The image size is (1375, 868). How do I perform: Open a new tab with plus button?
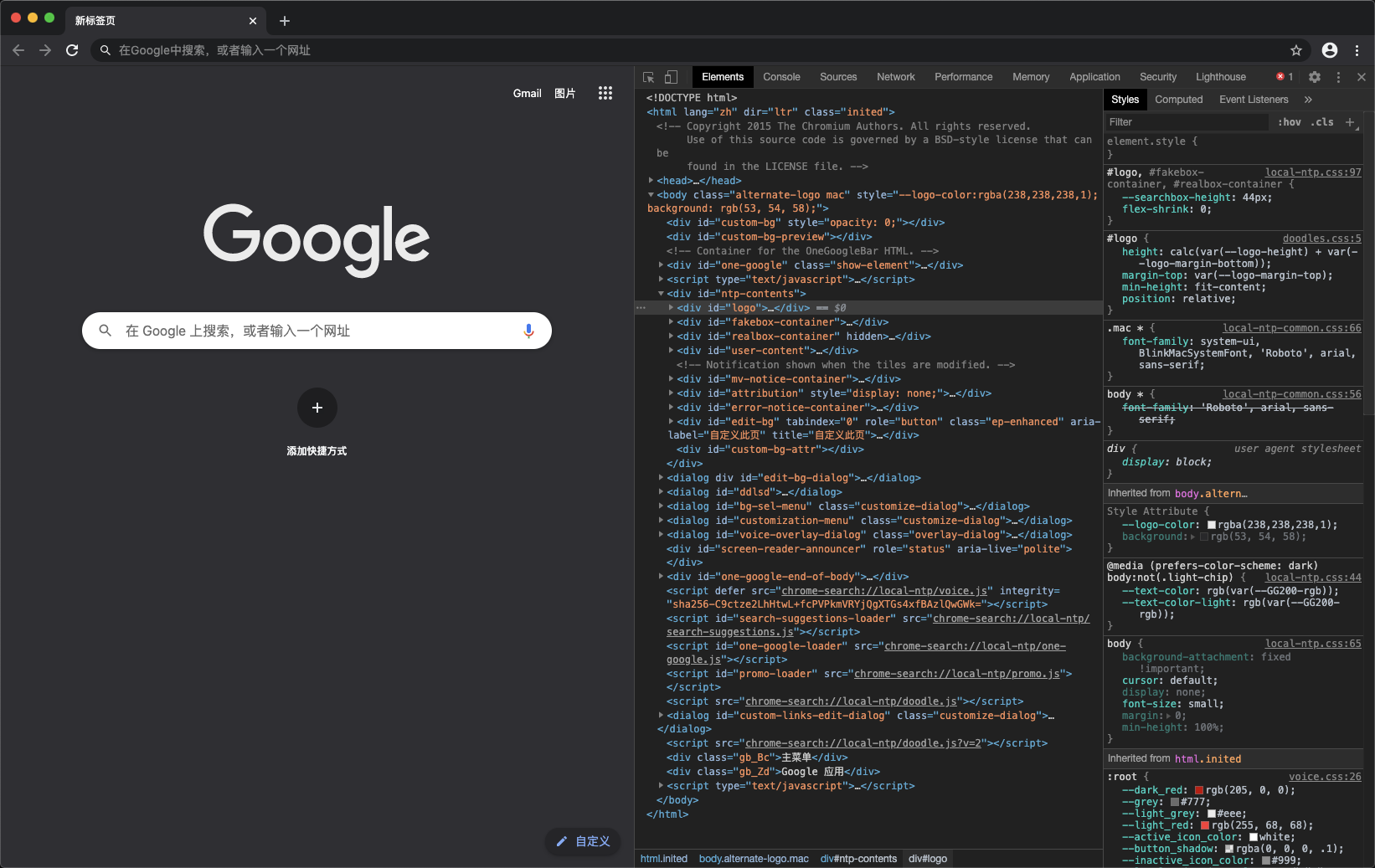coord(285,21)
